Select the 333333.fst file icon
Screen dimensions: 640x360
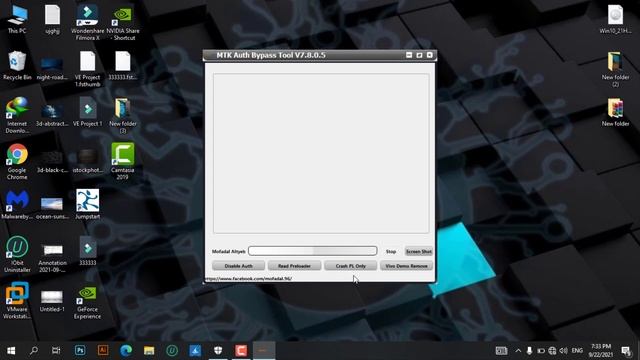(122, 65)
